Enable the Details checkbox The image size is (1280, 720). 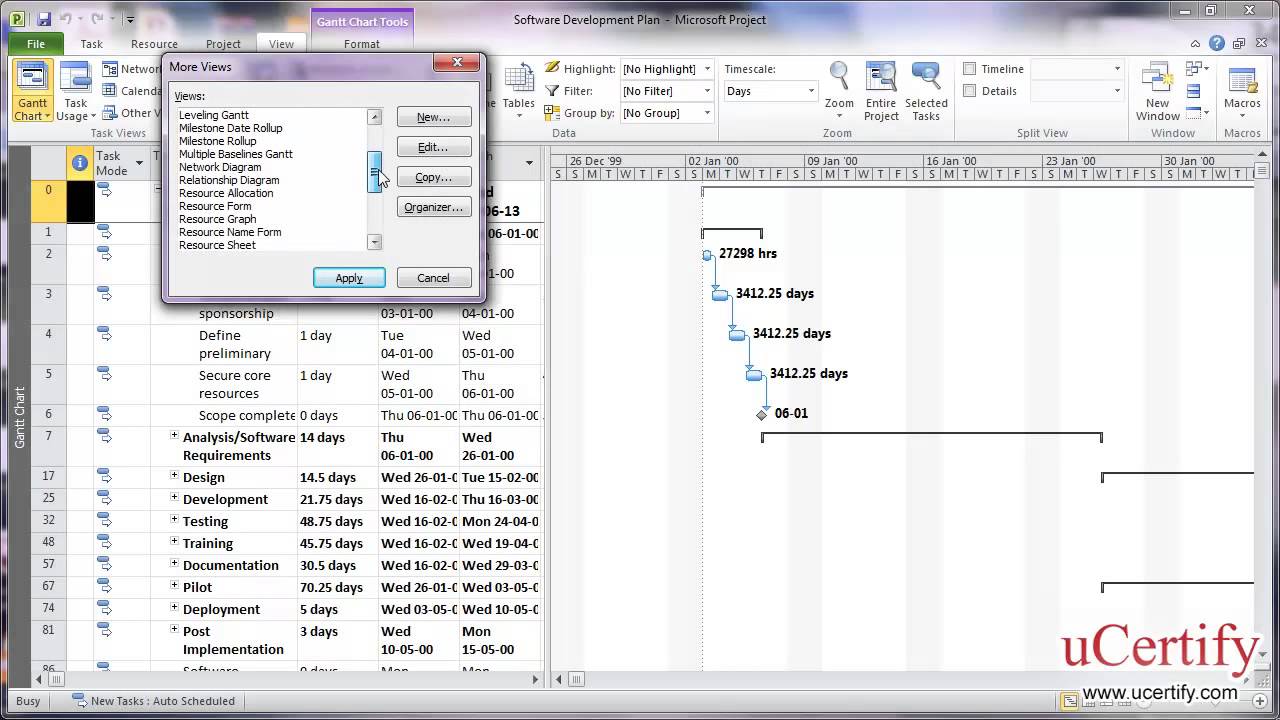pyautogui.click(x=969, y=91)
